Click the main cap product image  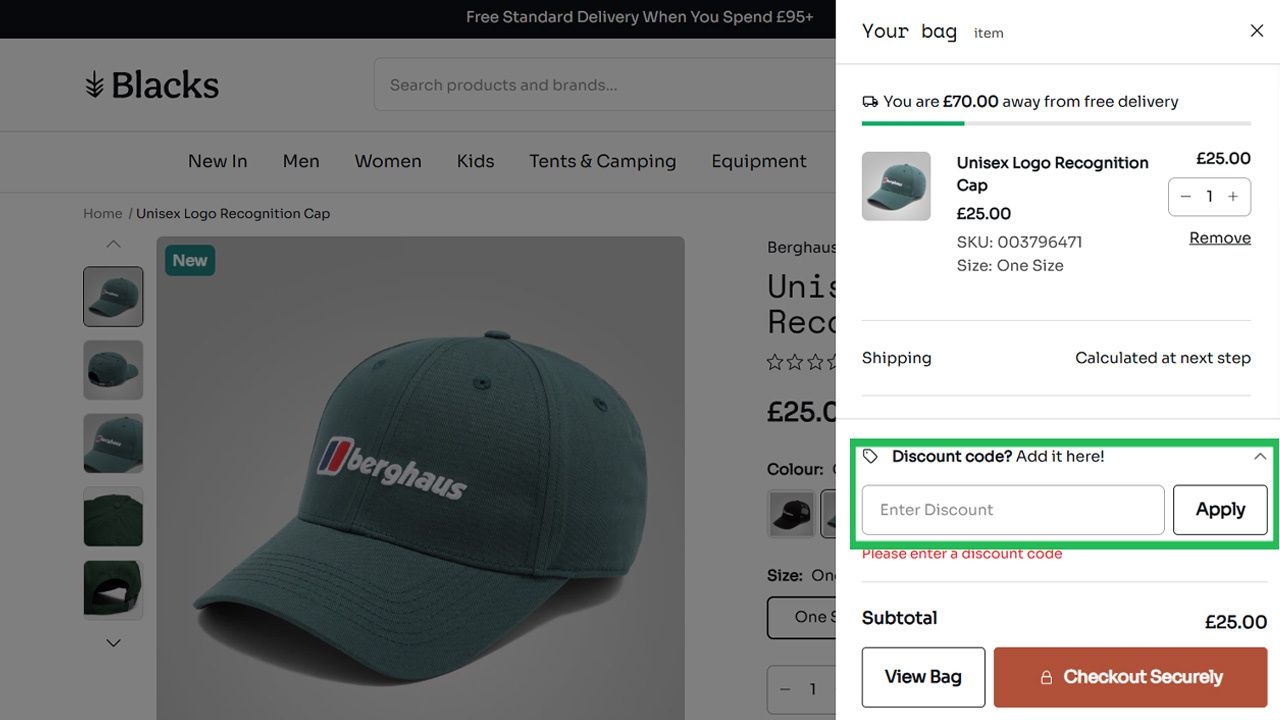[x=421, y=478]
